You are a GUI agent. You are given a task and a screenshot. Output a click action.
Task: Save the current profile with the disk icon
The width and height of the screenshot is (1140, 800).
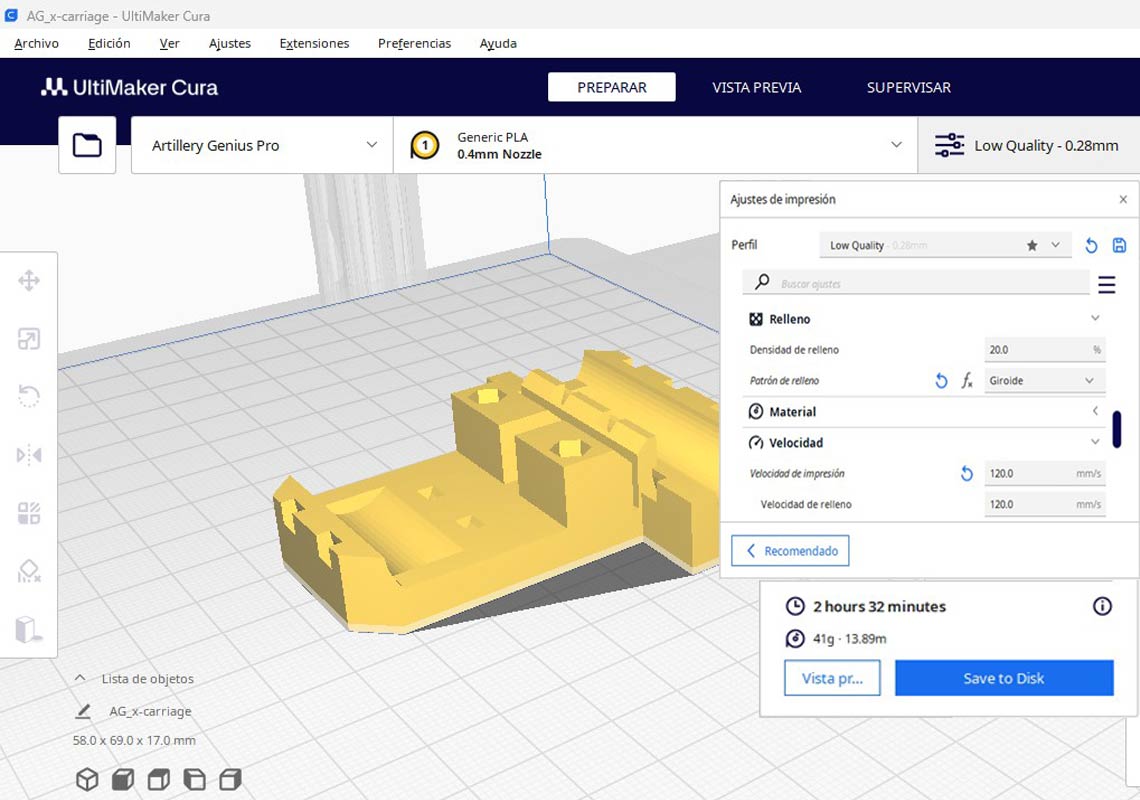(x=1119, y=245)
